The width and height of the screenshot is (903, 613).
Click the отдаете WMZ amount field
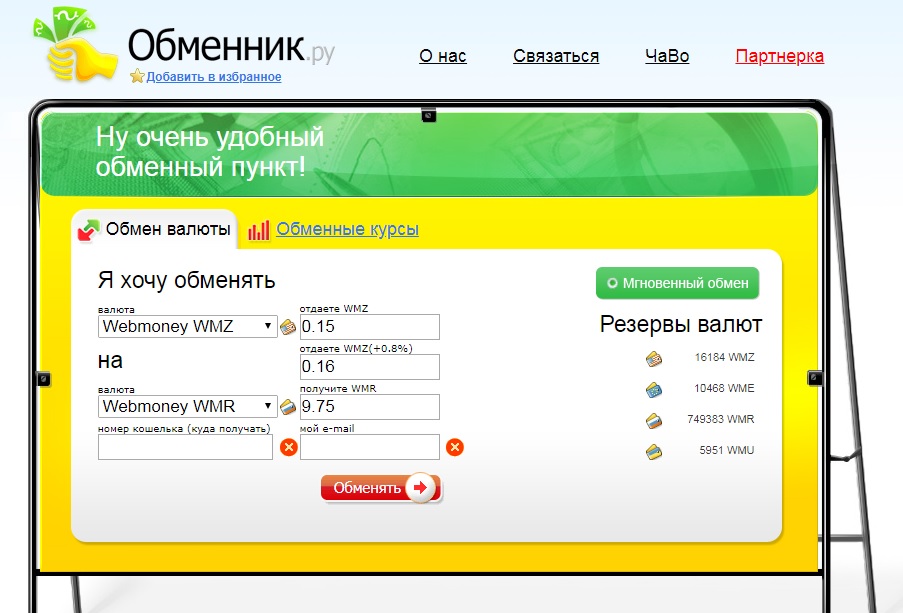point(370,327)
